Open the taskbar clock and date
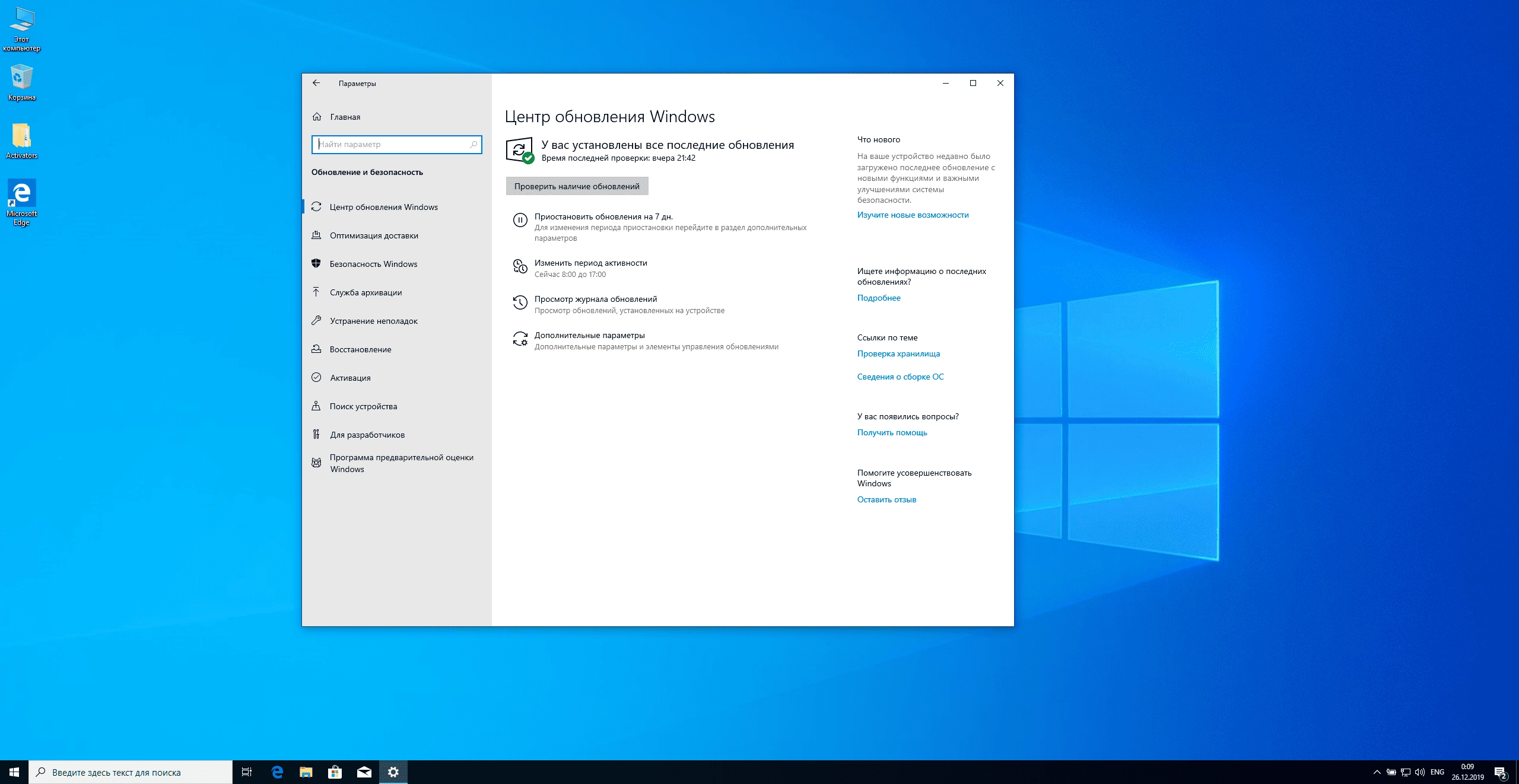 (1468, 772)
